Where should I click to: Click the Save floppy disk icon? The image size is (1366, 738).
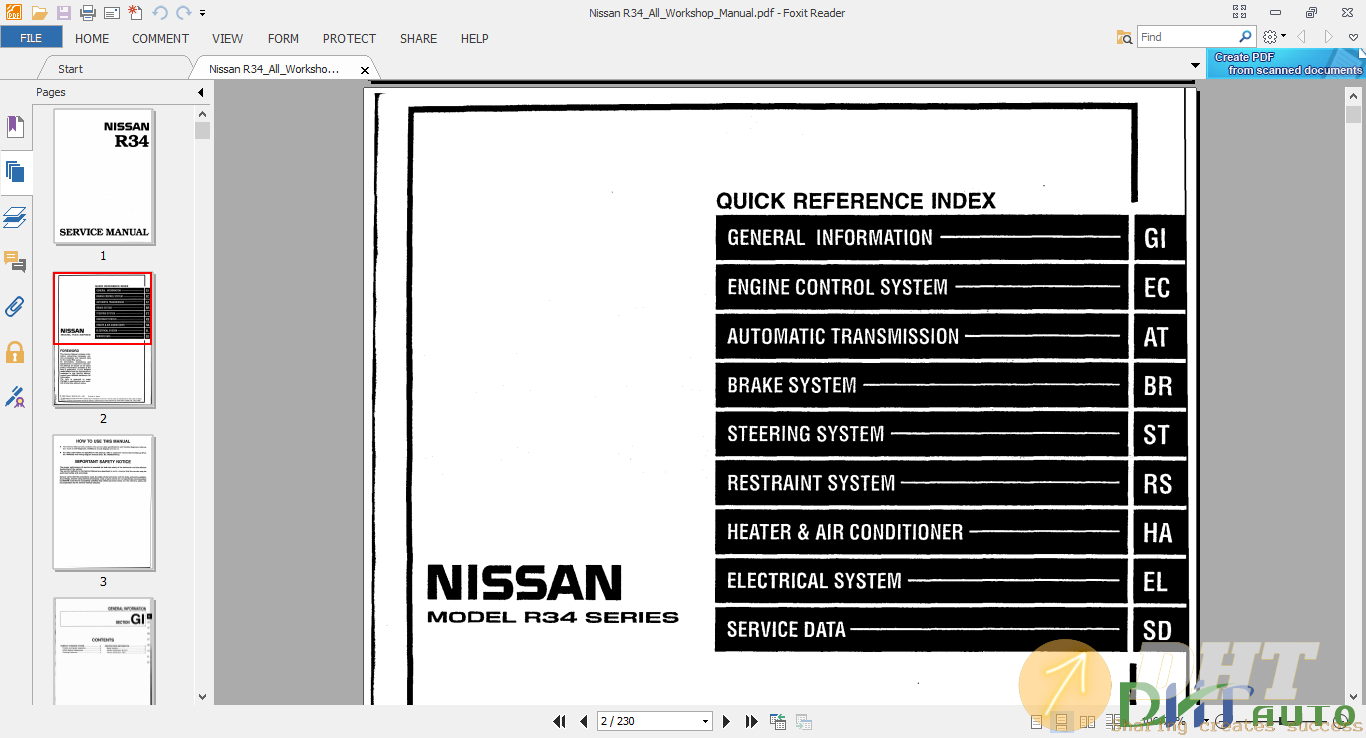(64, 13)
